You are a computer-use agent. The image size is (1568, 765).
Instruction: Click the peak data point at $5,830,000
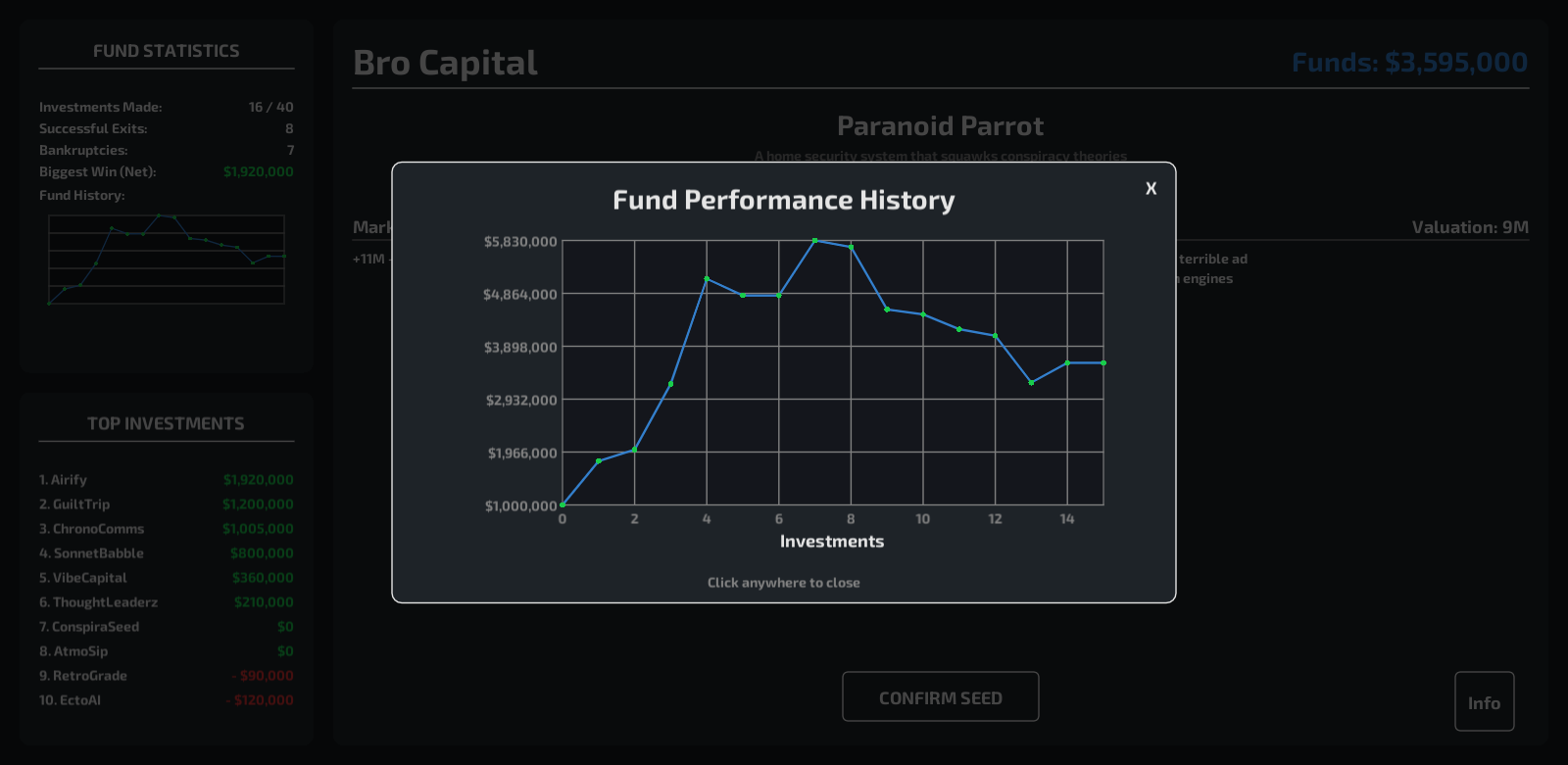pyautogui.click(x=814, y=241)
